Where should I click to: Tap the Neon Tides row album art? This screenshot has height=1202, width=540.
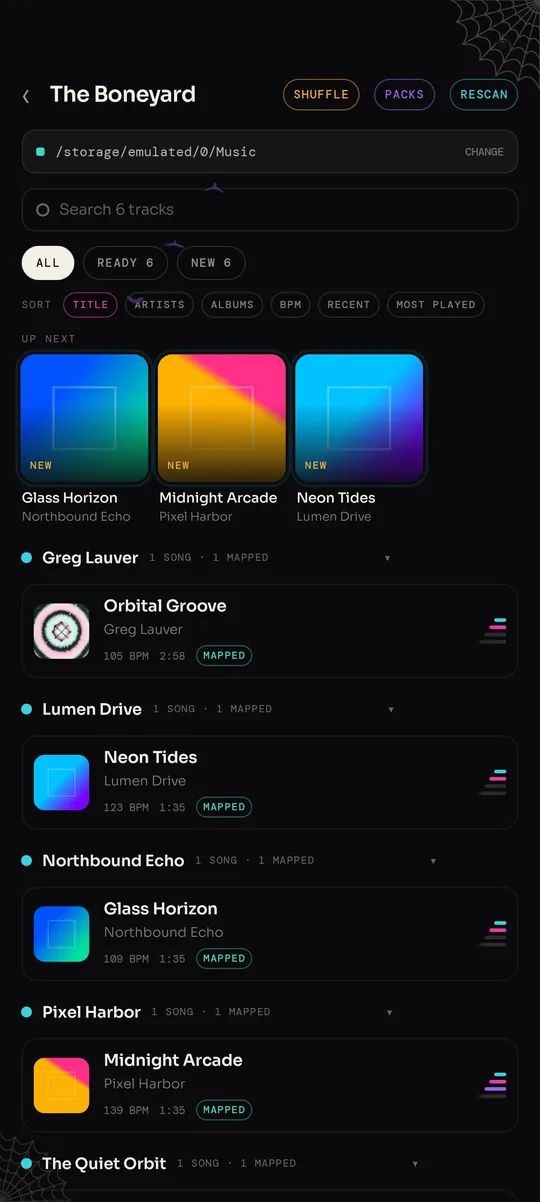pyautogui.click(x=62, y=782)
